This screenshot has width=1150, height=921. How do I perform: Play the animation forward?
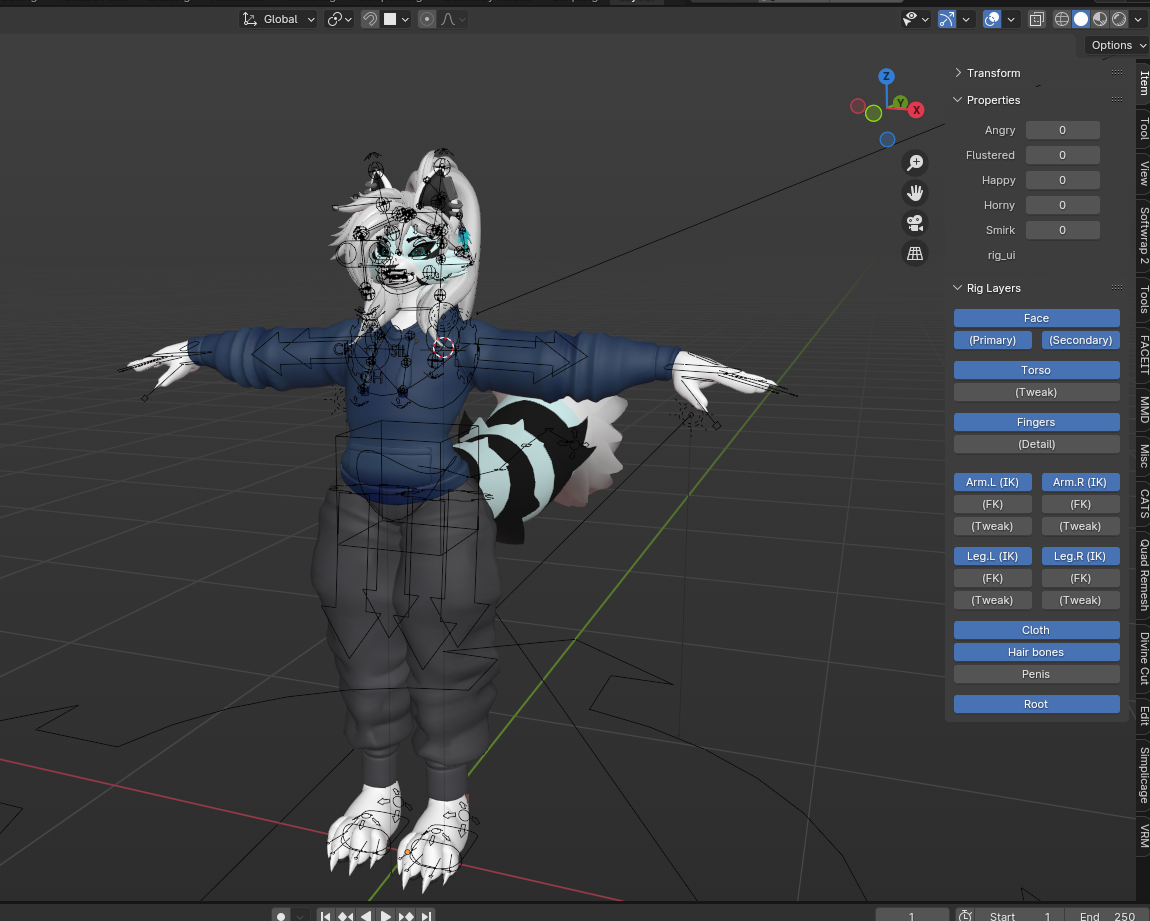point(386,916)
